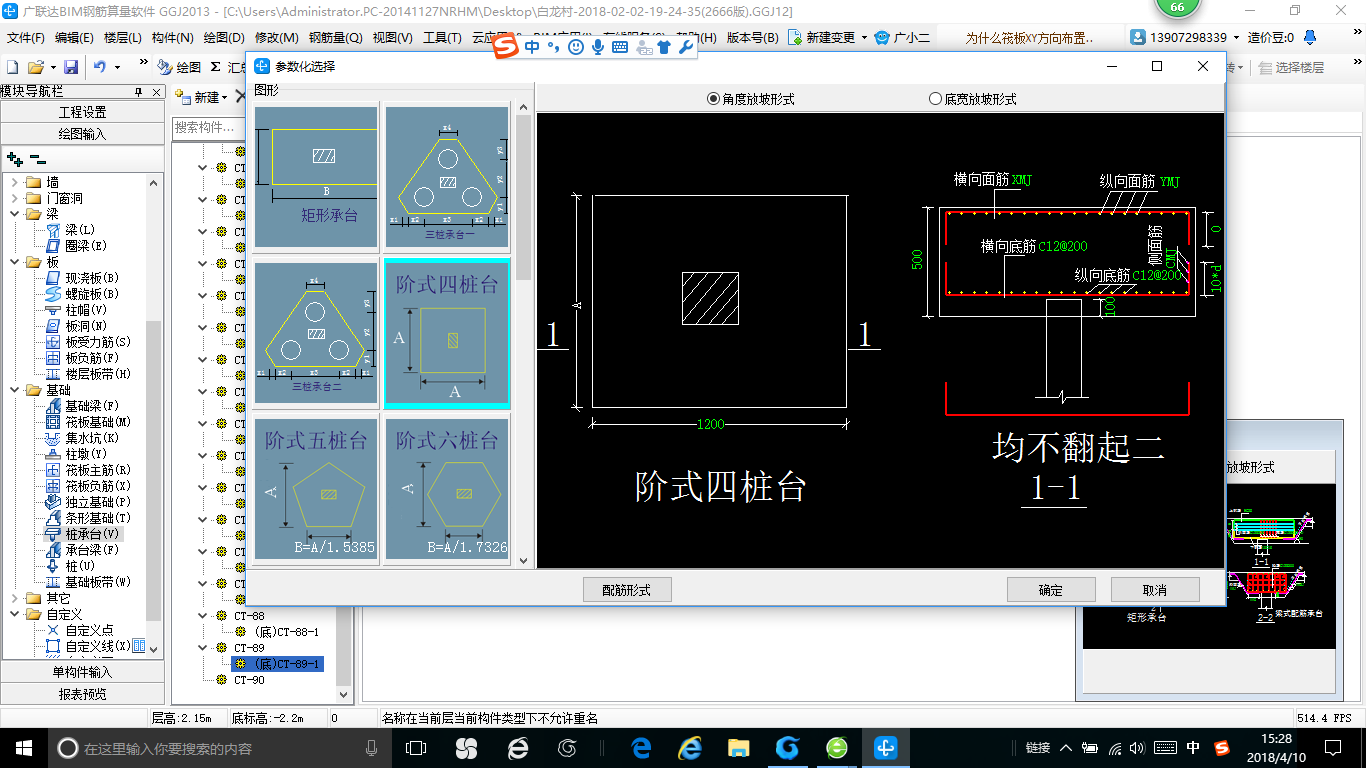The width and height of the screenshot is (1366, 768).
Task: Switch to 工程设置 navigation tab
Action: point(82,112)
